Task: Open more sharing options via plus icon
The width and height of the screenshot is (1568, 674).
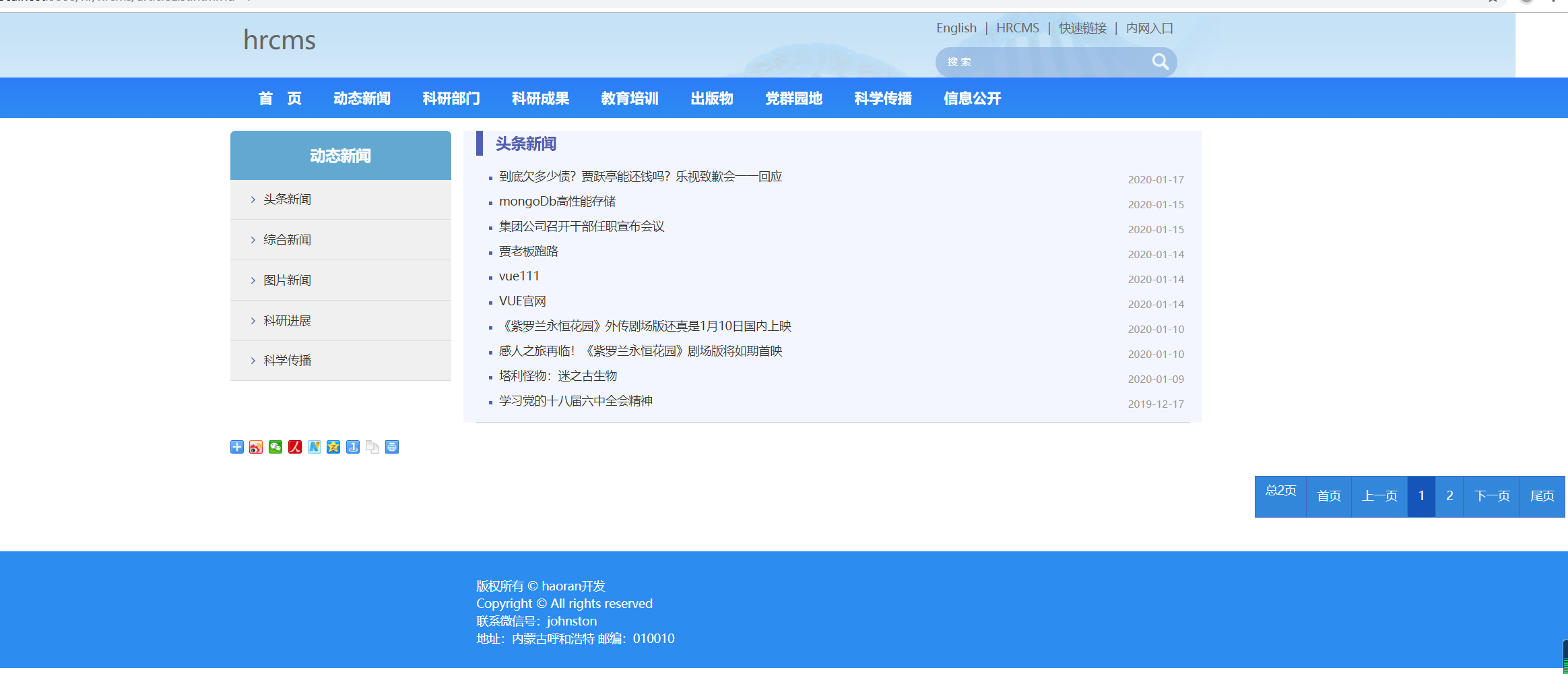Action: coord(236,447)
